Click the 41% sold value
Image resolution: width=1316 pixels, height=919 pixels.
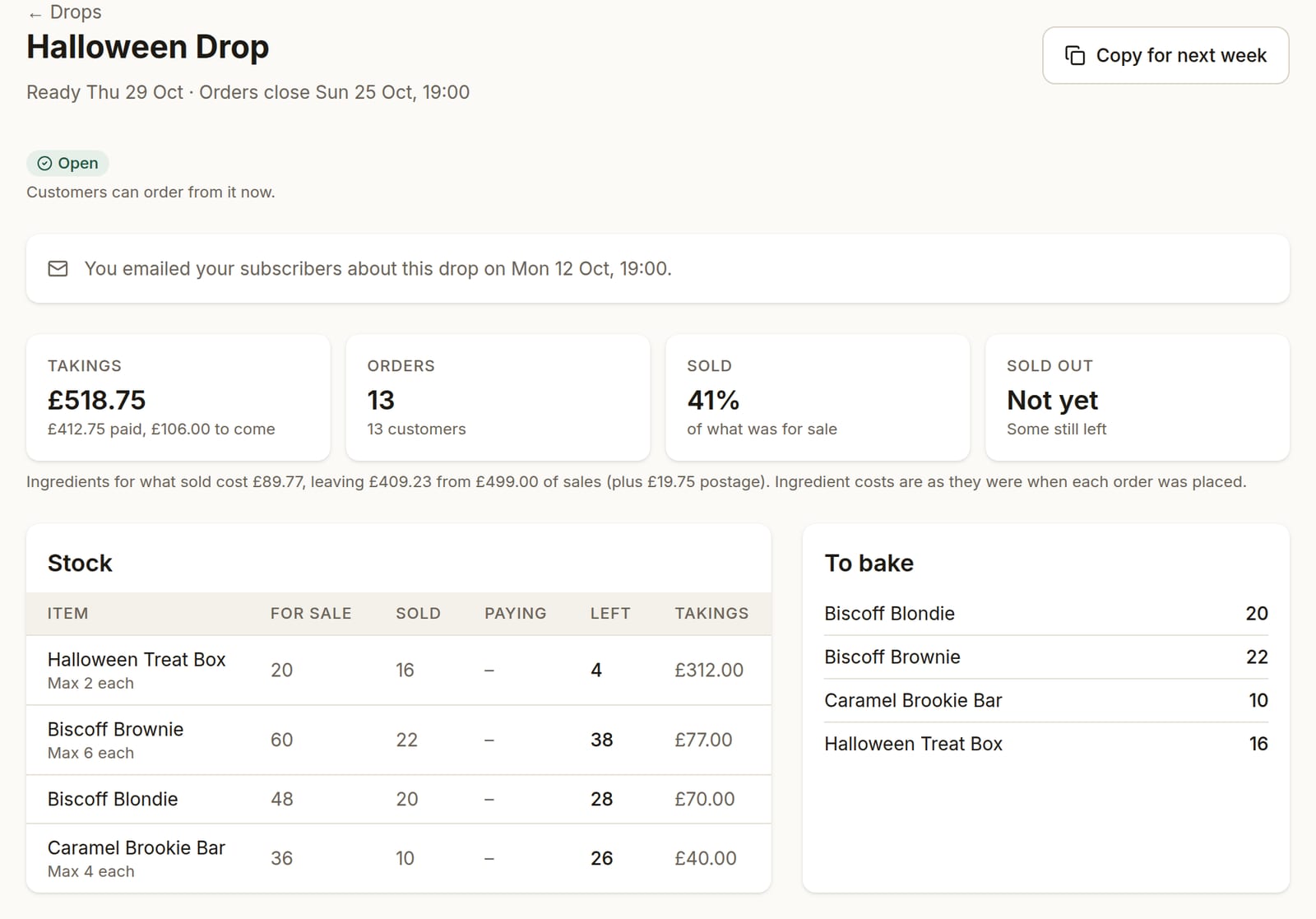tap(713, 400)
